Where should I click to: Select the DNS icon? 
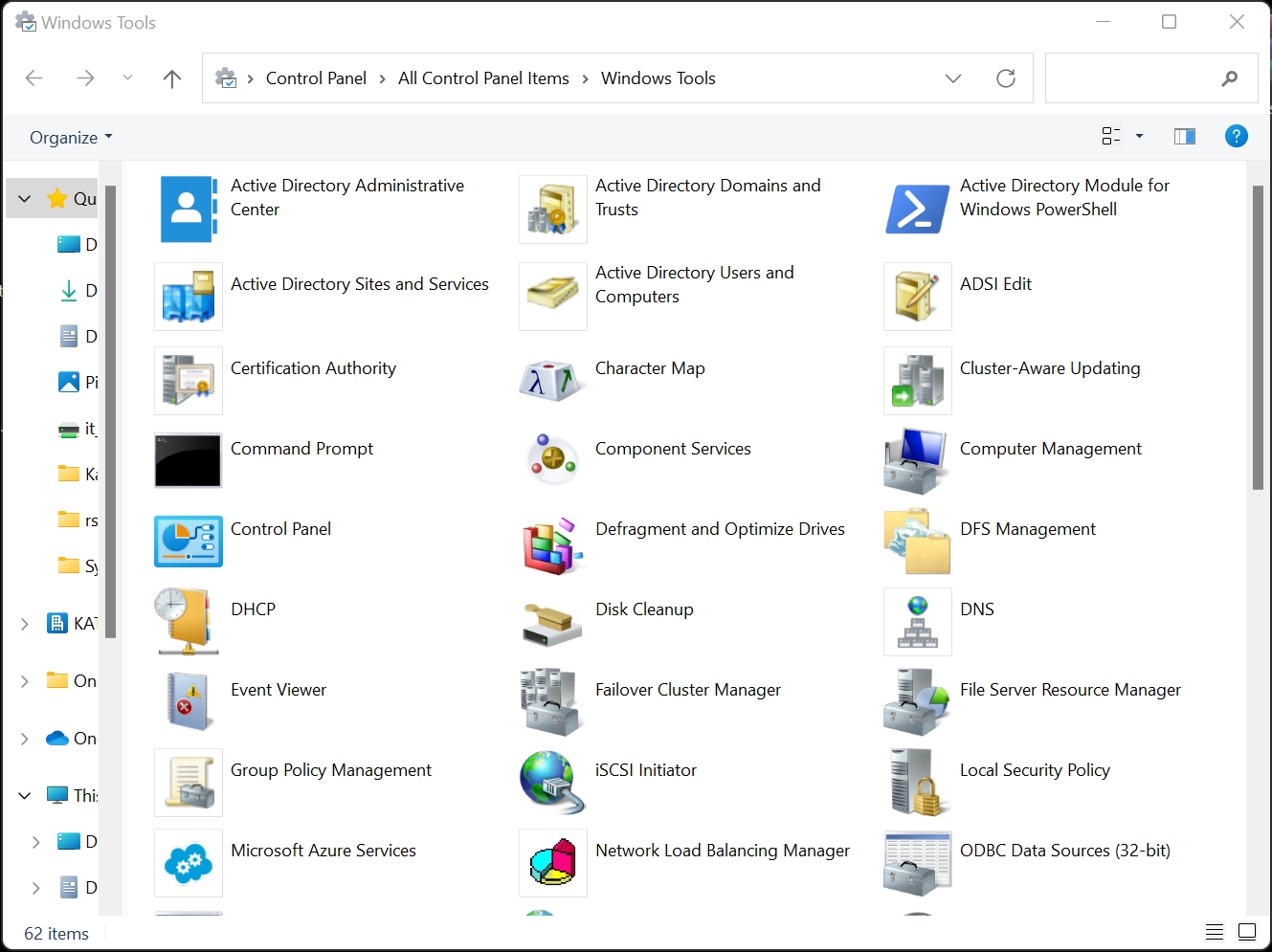click(918, 622)
